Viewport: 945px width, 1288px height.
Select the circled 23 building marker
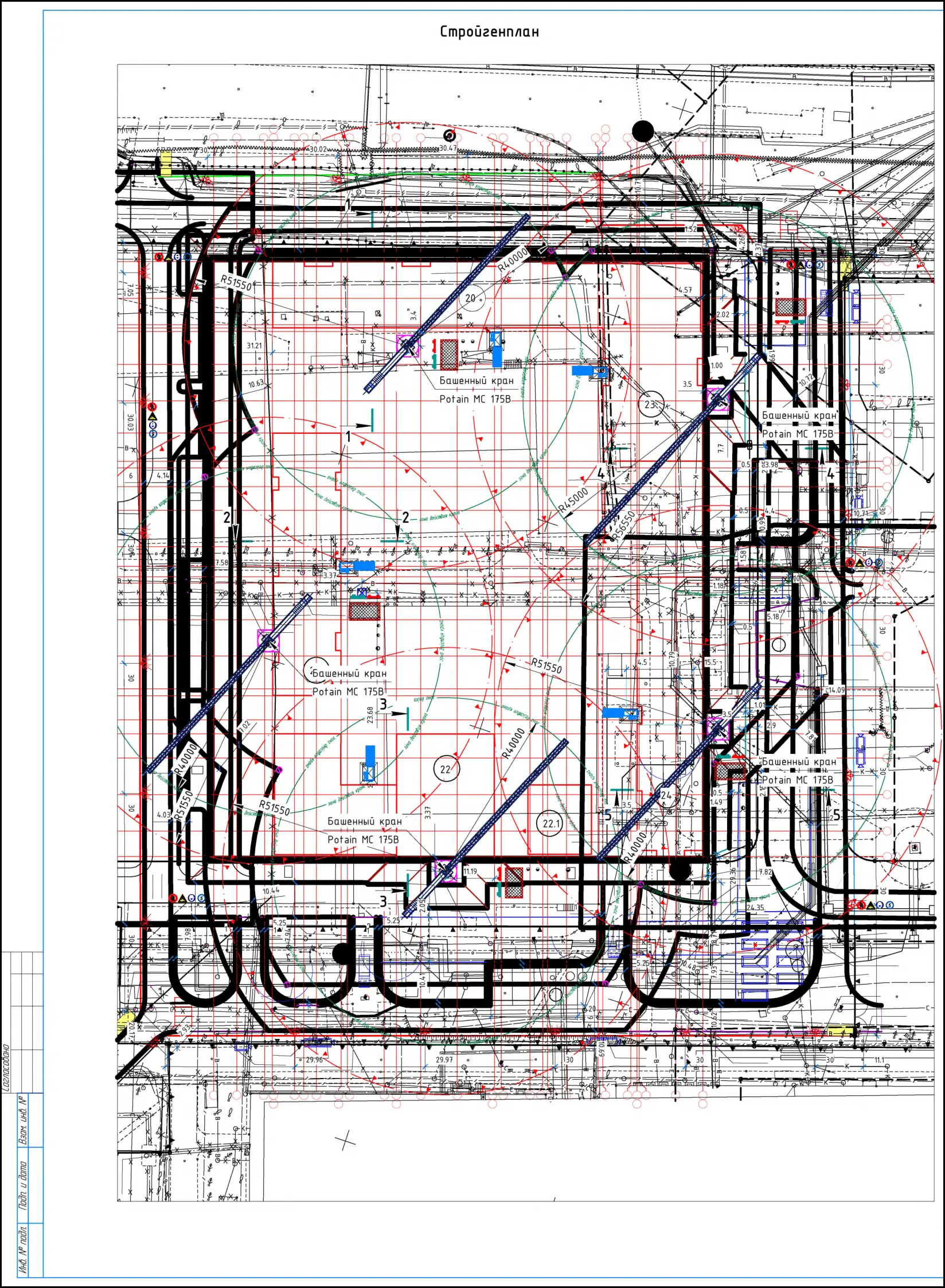[650, 404]
